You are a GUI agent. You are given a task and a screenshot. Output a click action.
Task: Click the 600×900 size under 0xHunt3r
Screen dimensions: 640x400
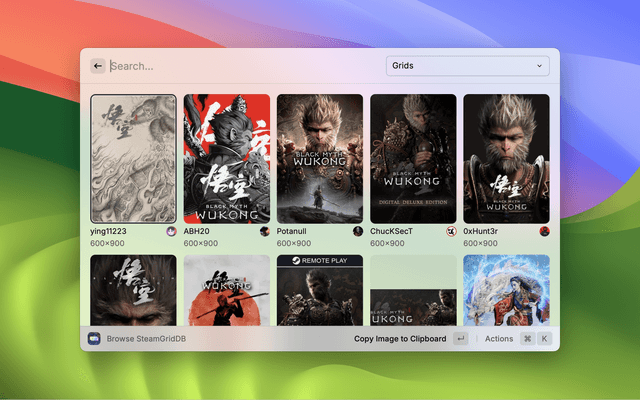(x=480, y=243)
